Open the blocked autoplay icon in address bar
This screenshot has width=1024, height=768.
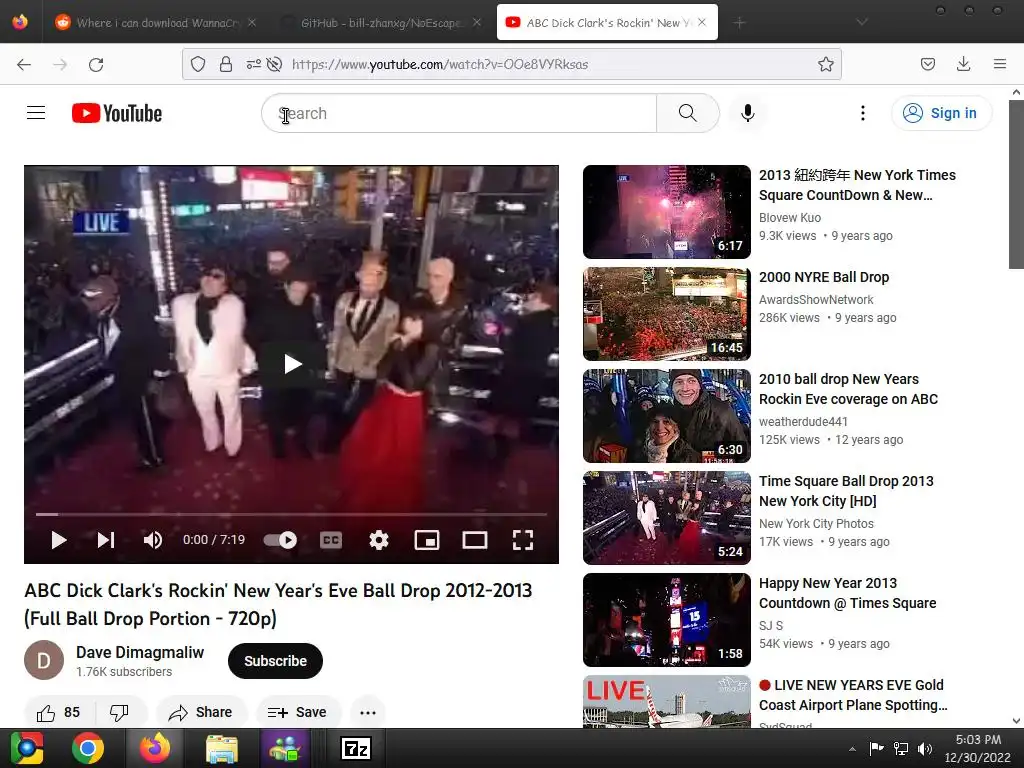click(275, 64)
